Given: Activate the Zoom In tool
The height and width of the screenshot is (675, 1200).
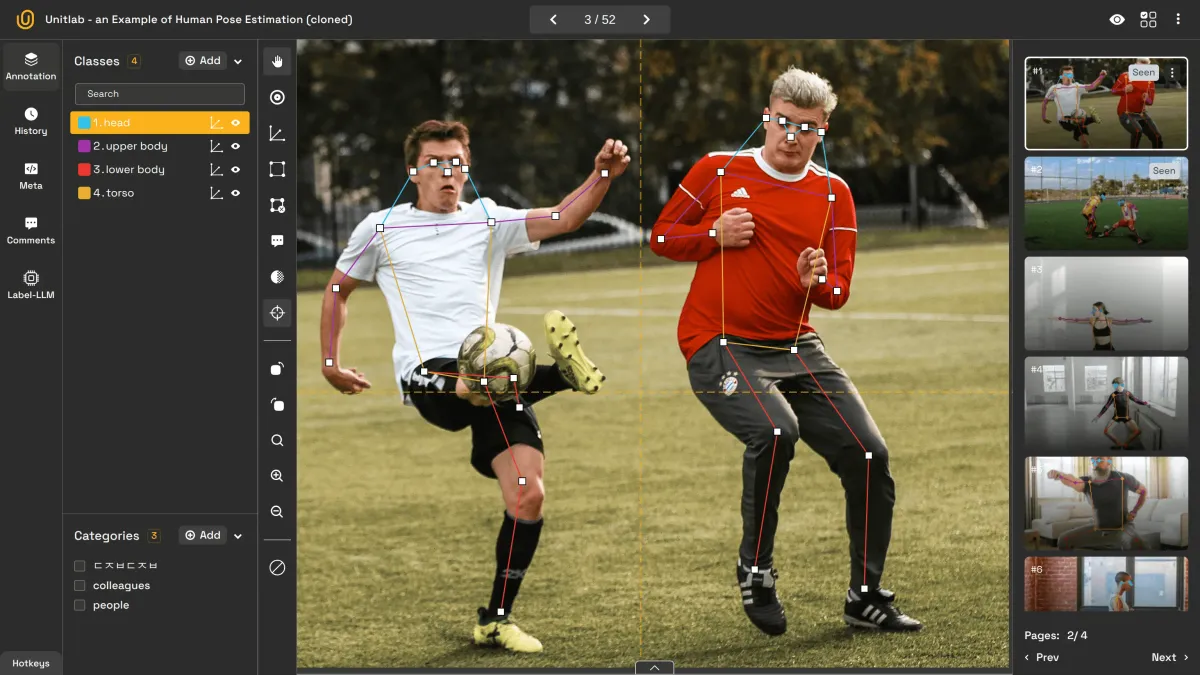Looking at the screenshot, I should pyautogui.click(x=277, y=476).
